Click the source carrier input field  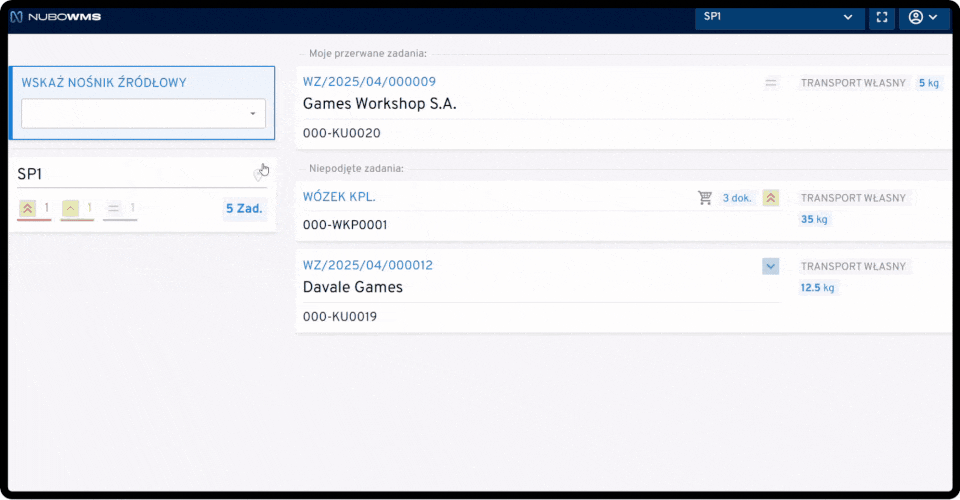pos(132,114)
